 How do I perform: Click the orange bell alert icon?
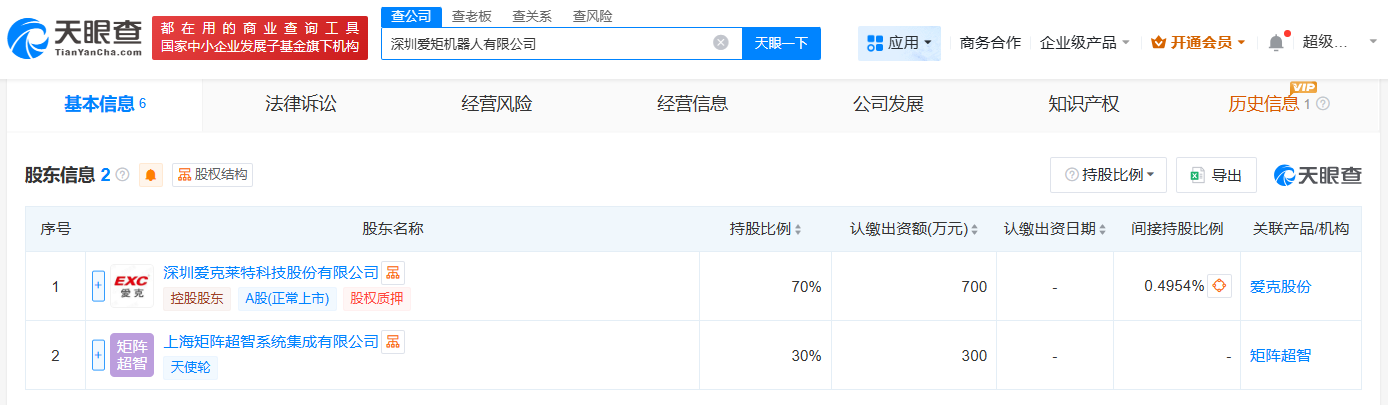[x=151, y=175]
